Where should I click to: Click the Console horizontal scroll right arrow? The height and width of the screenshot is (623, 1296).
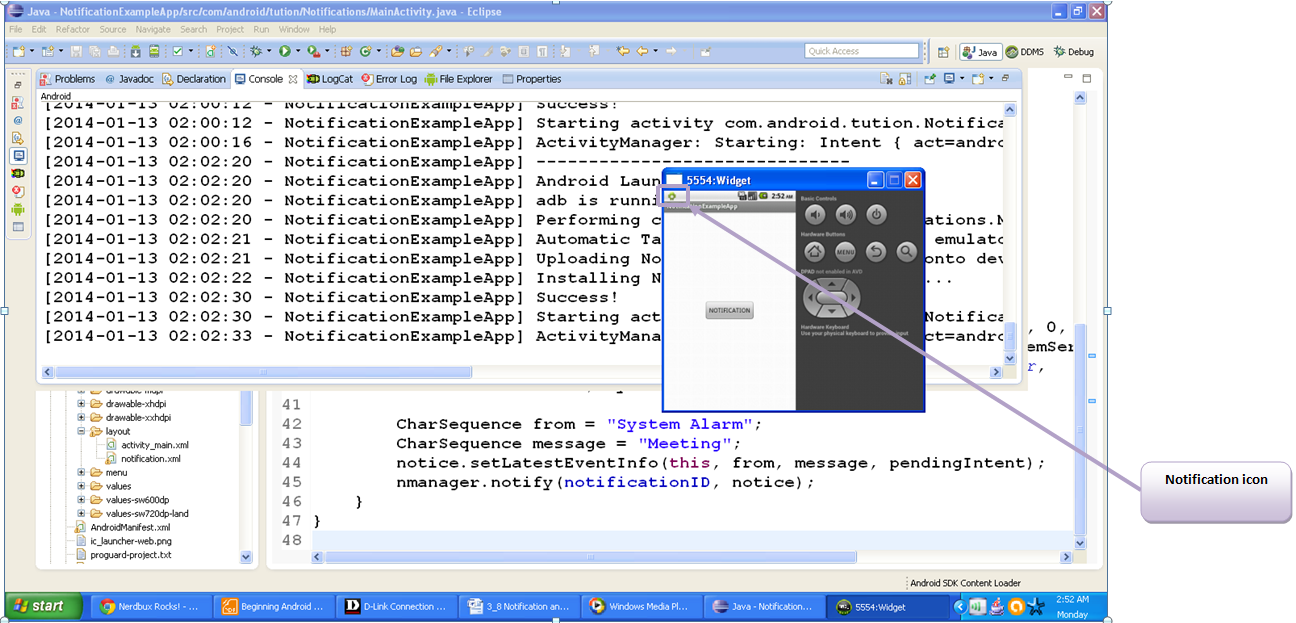pos(996,372)
